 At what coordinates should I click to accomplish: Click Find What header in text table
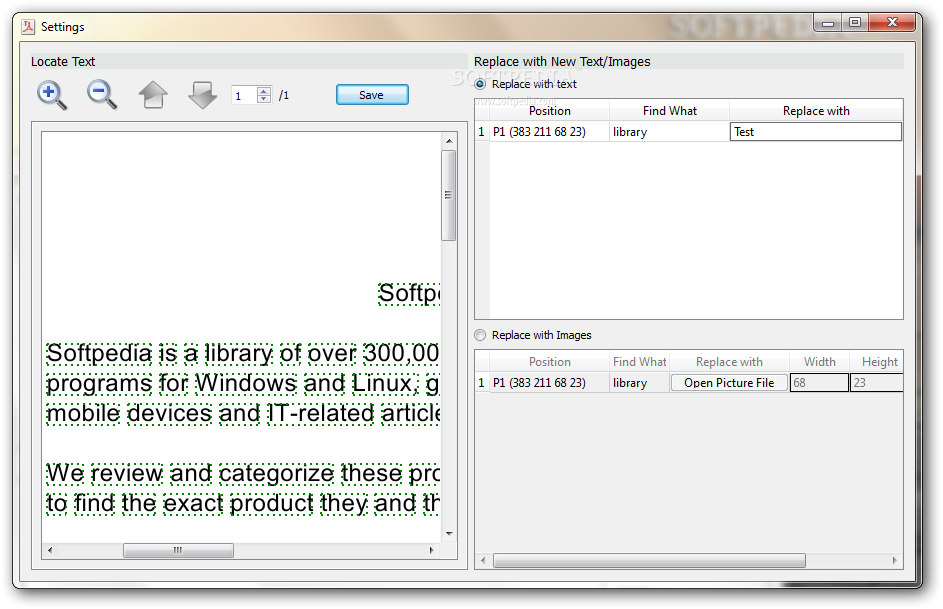coord(669,111)
